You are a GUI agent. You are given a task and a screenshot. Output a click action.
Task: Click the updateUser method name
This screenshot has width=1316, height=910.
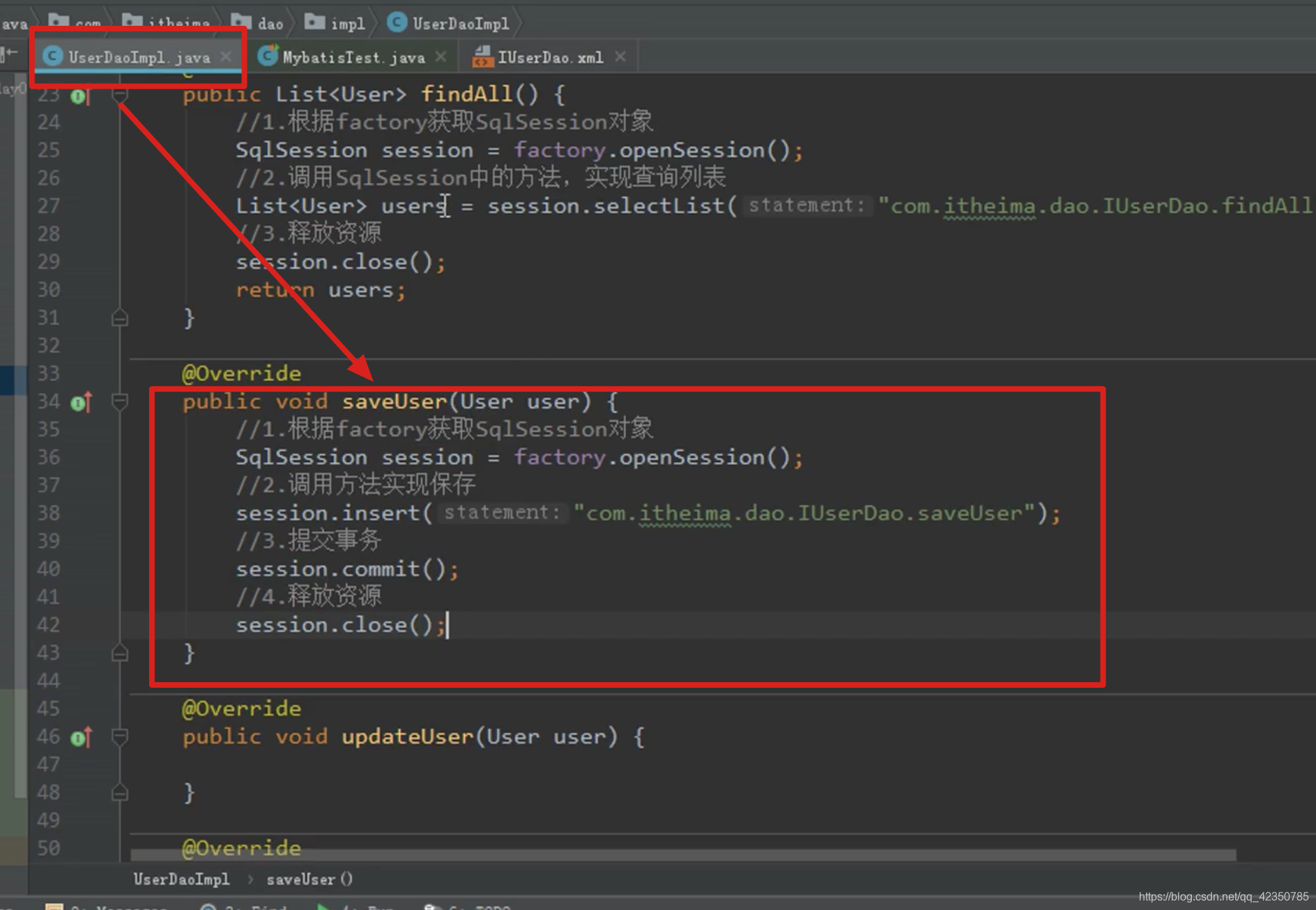point(407,737)
